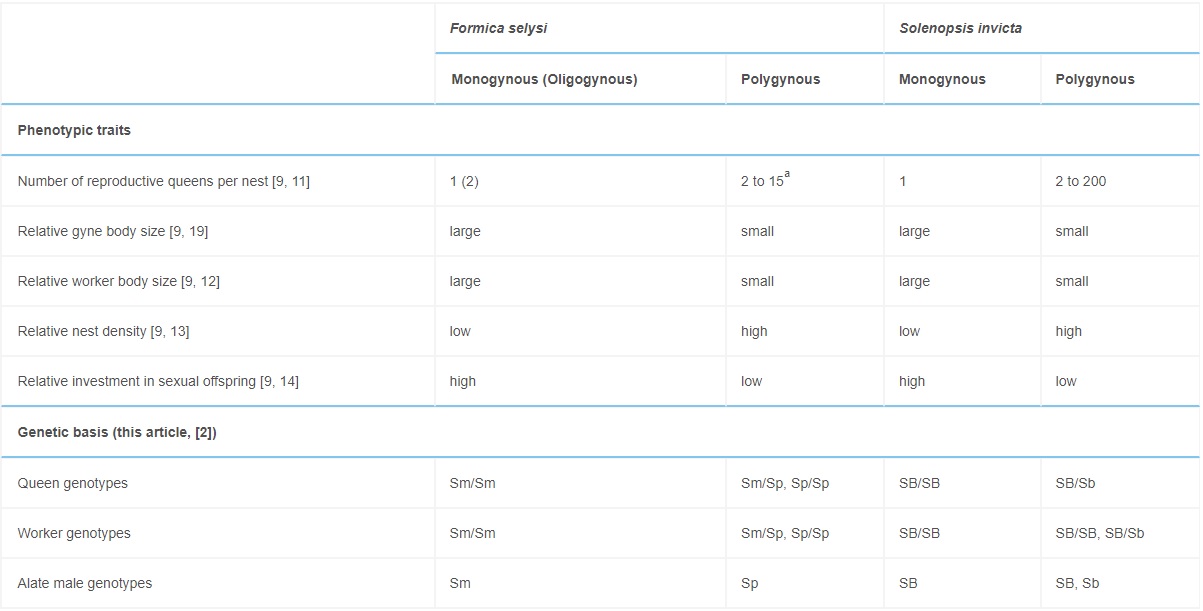Click the Formica selysi column header
Viewport: 1203px width, 611px height.
498,28
